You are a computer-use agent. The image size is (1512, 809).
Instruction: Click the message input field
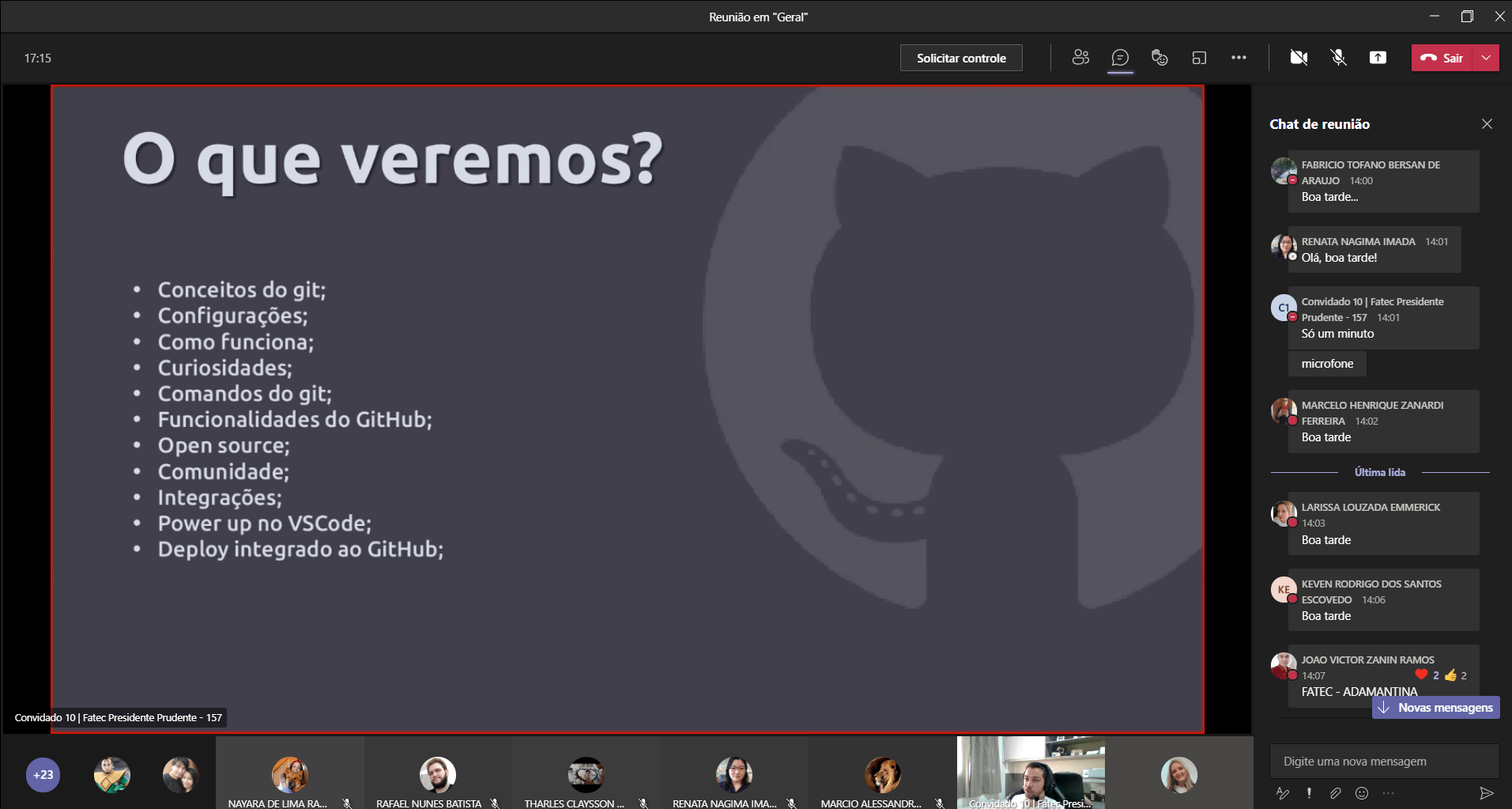(x=1383, y=762)
